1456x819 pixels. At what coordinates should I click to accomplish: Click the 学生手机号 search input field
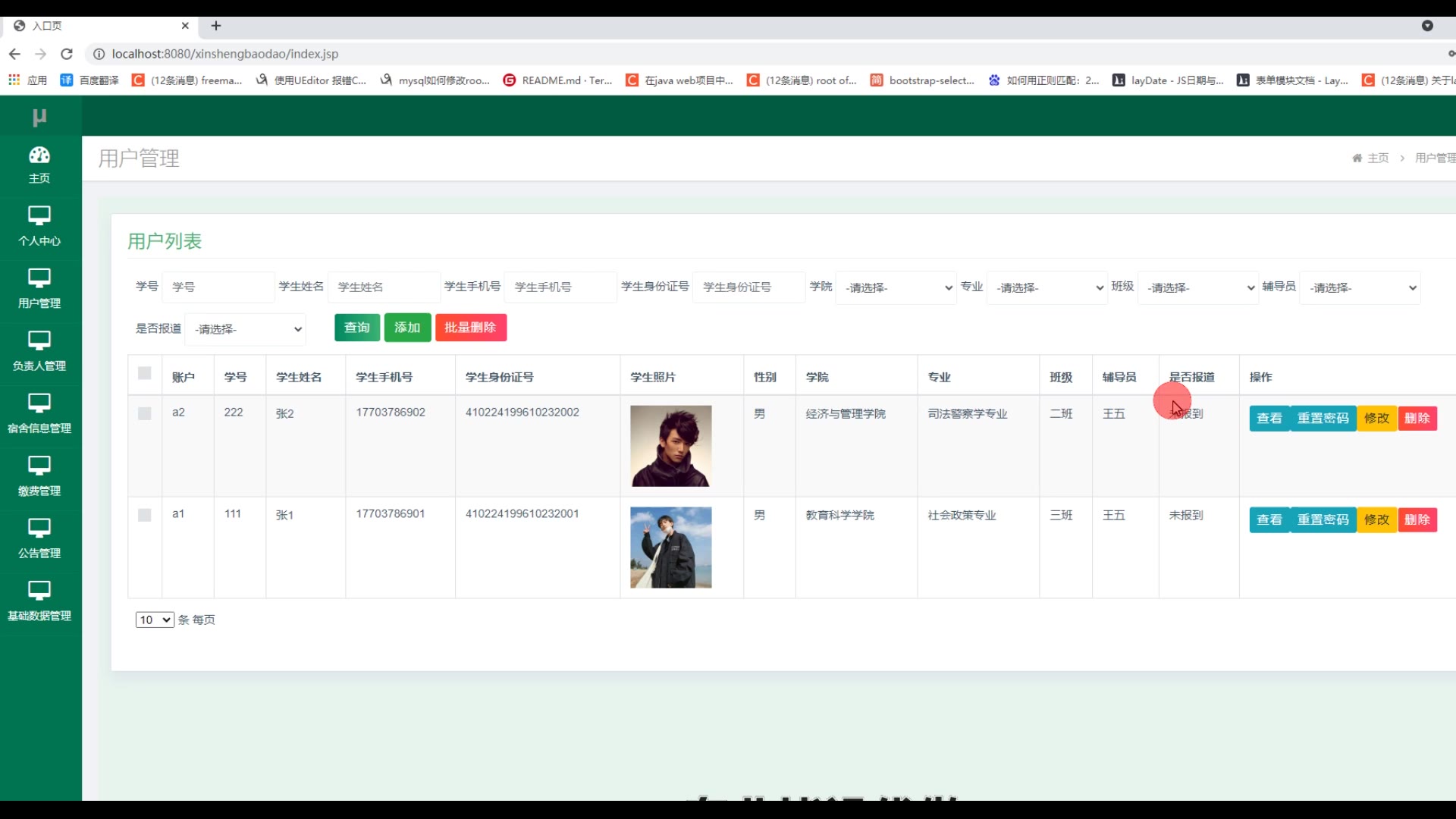point(560,287)
